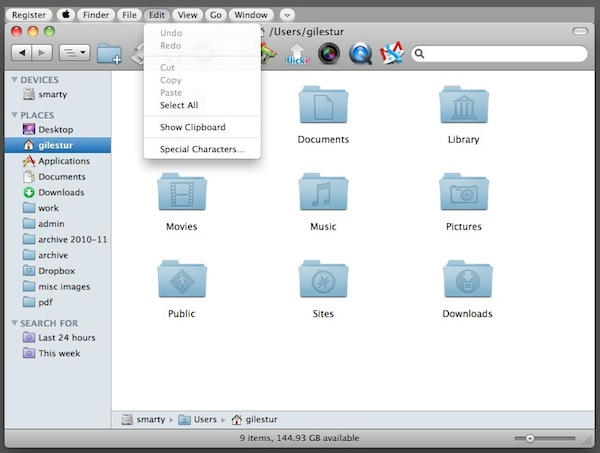Collapse the DEVICES sidebar section
The image size is (600, 453).
click(x=14, y=80)
